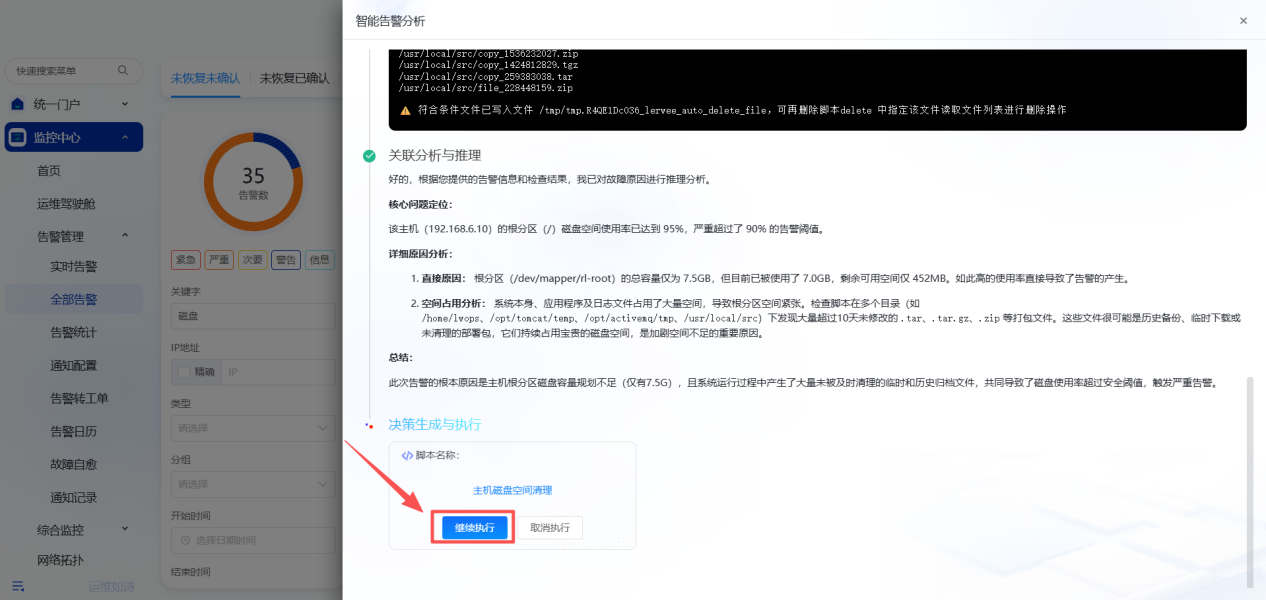The image size is (1266, 600).
Task: Collapse the 监控中心 menu chevron
Action: [125, 137]
